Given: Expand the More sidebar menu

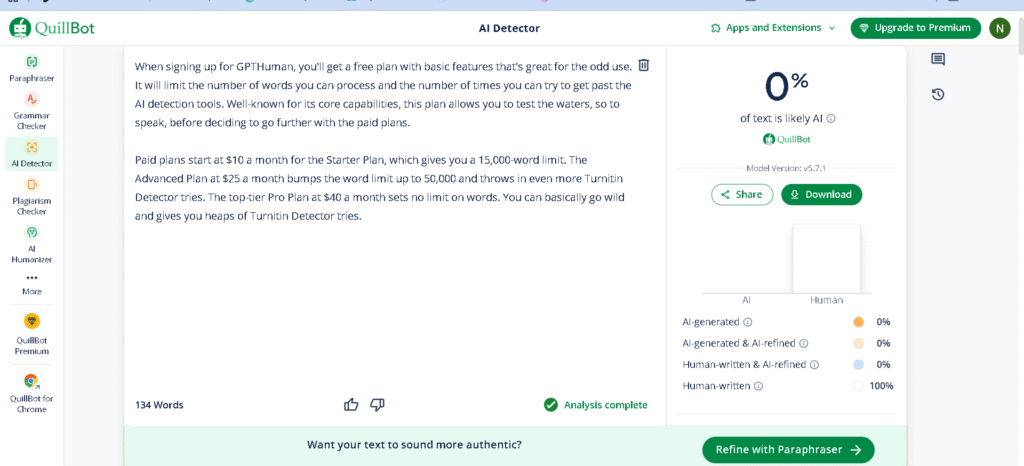Looking at the screenshot, I should 32,283.
